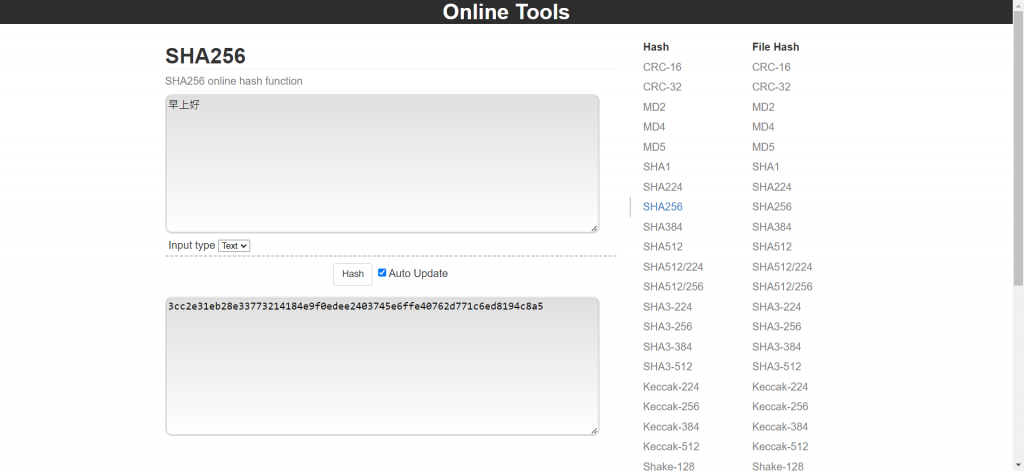Open SHA3-384 in File Hash column

click(776, 346)
